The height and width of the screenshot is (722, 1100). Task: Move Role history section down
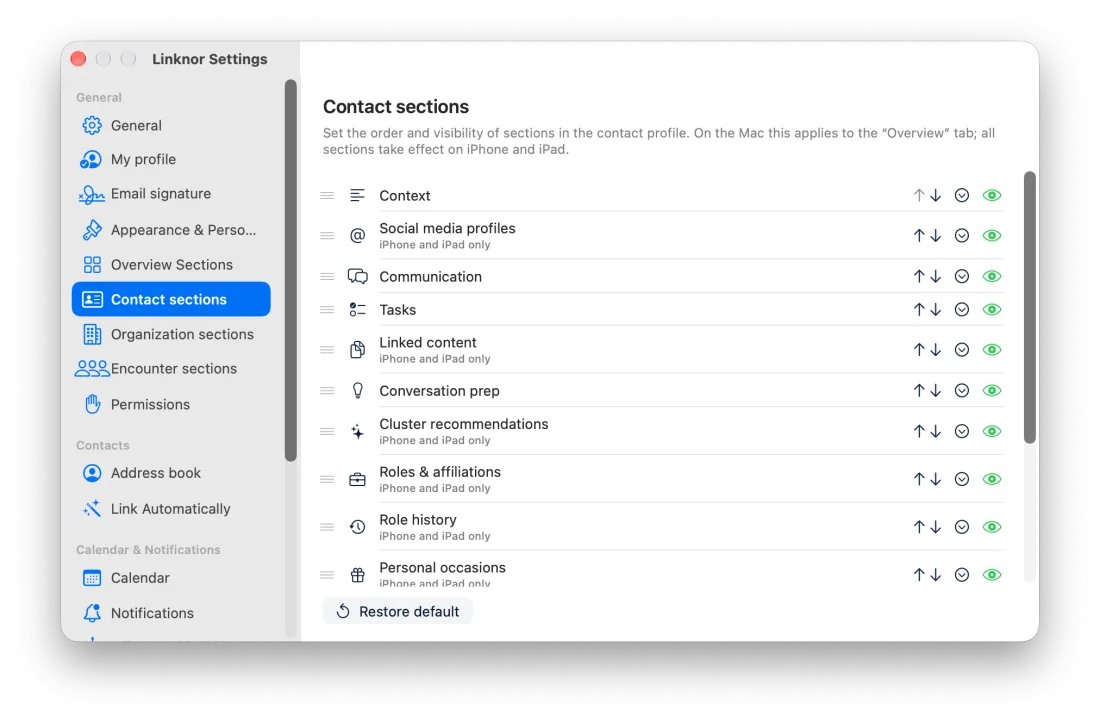point(936,527)
